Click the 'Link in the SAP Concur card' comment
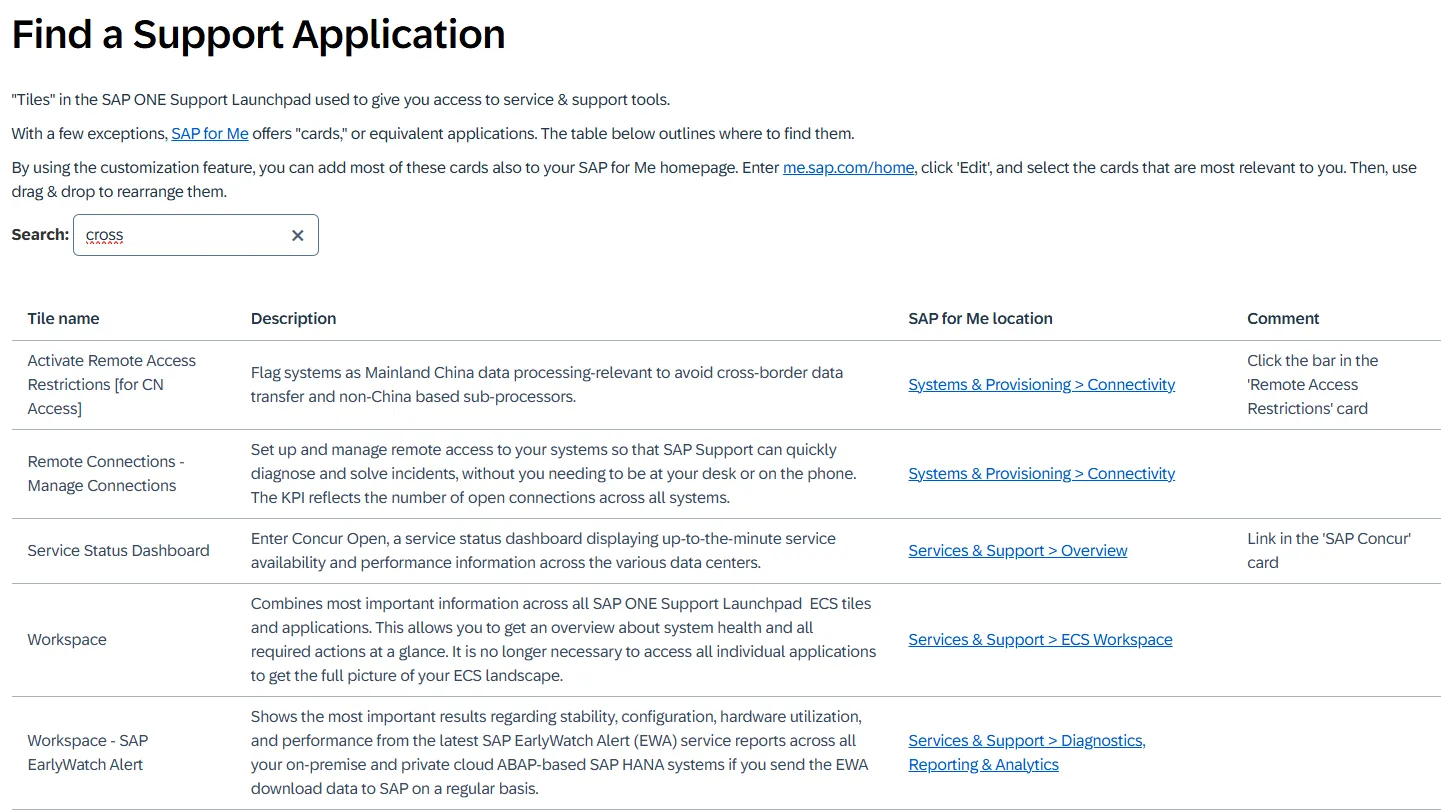This screenshot has height=810, width=1441. tap(1328, 550)
